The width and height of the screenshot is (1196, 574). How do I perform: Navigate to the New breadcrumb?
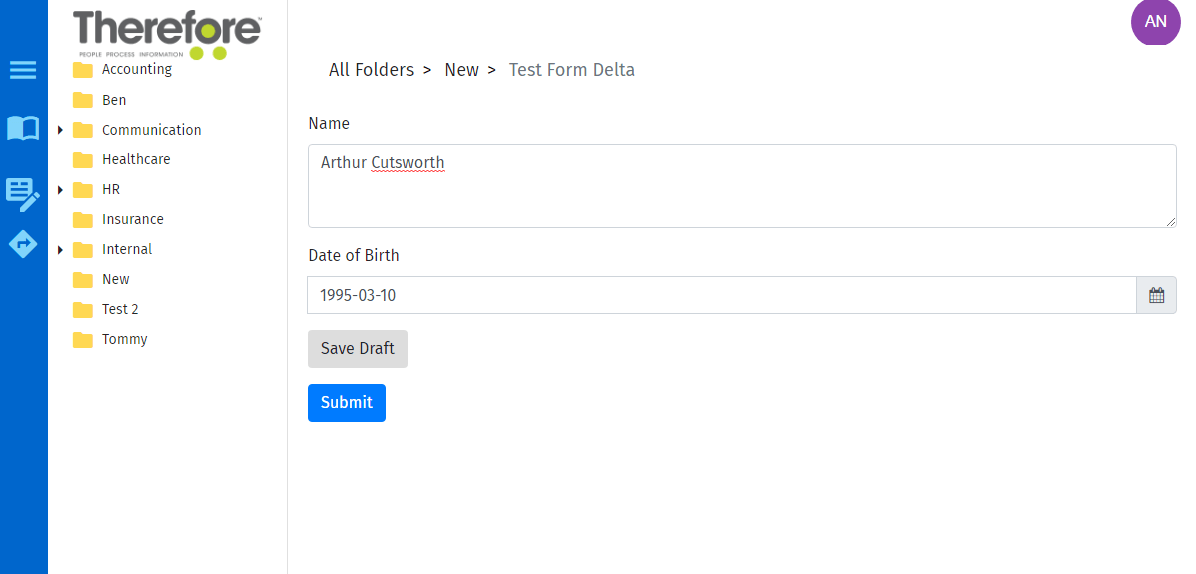tap(461, 70)
